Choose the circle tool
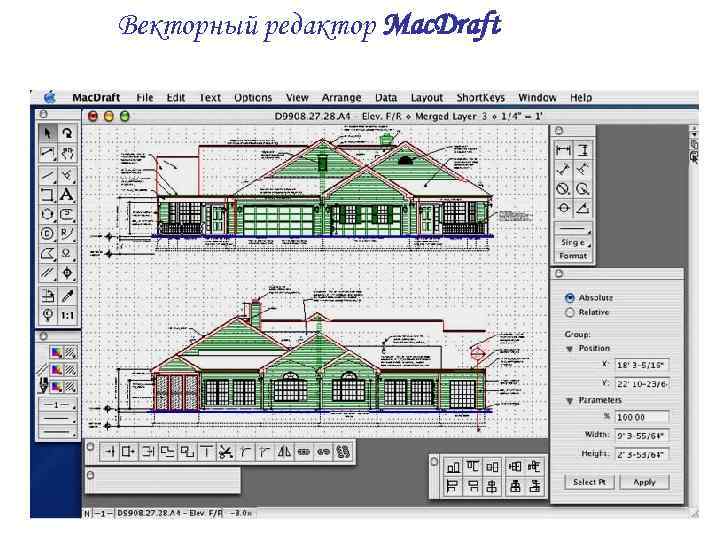The image size is (720, 540). [47, 234]
